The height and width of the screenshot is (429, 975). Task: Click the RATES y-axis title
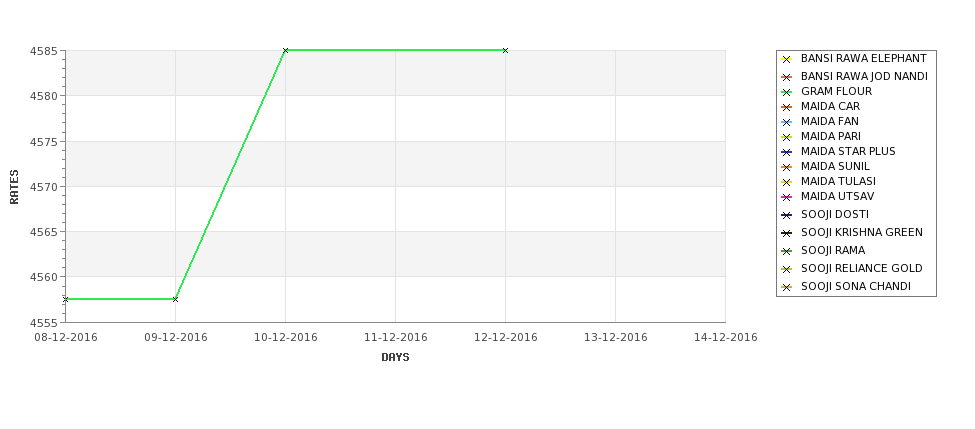coord(14,187)
